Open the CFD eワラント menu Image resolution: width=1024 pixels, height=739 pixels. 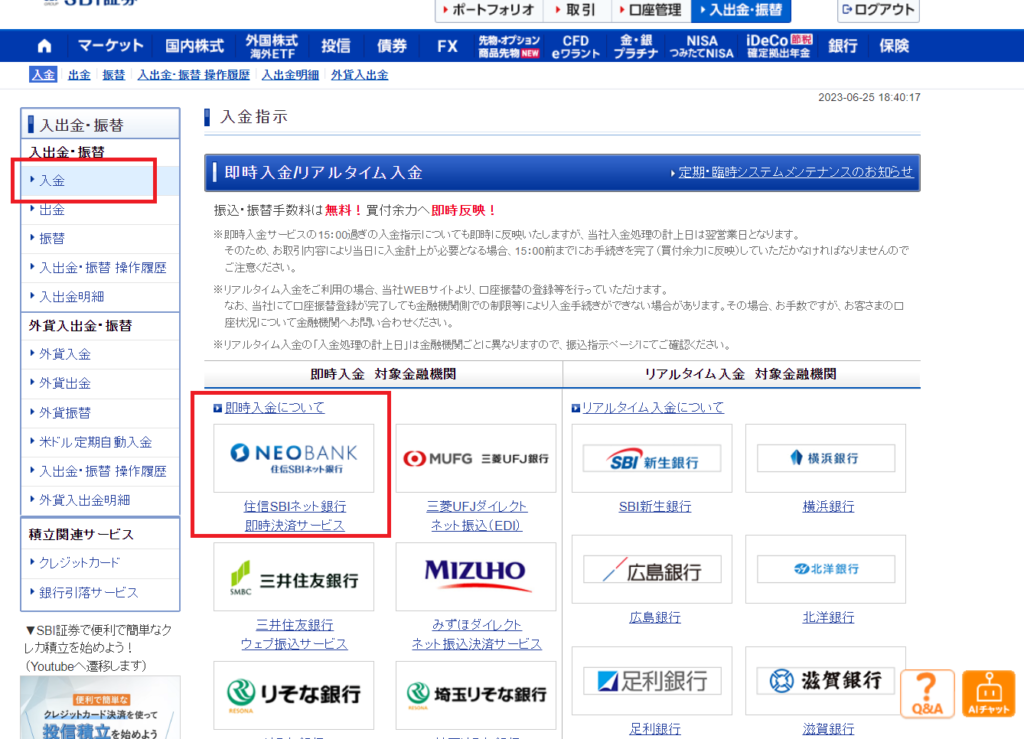tap(575, 46)
